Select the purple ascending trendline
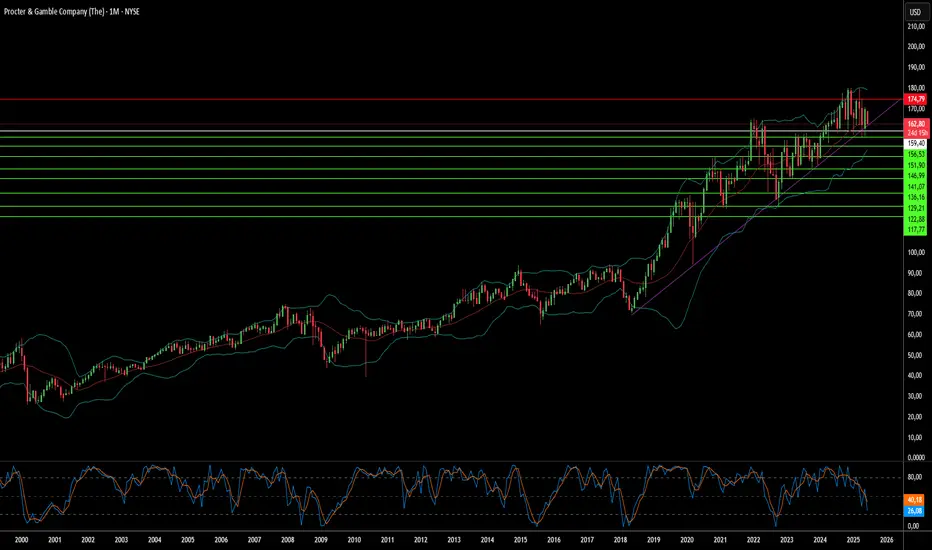 click(767, 205)
